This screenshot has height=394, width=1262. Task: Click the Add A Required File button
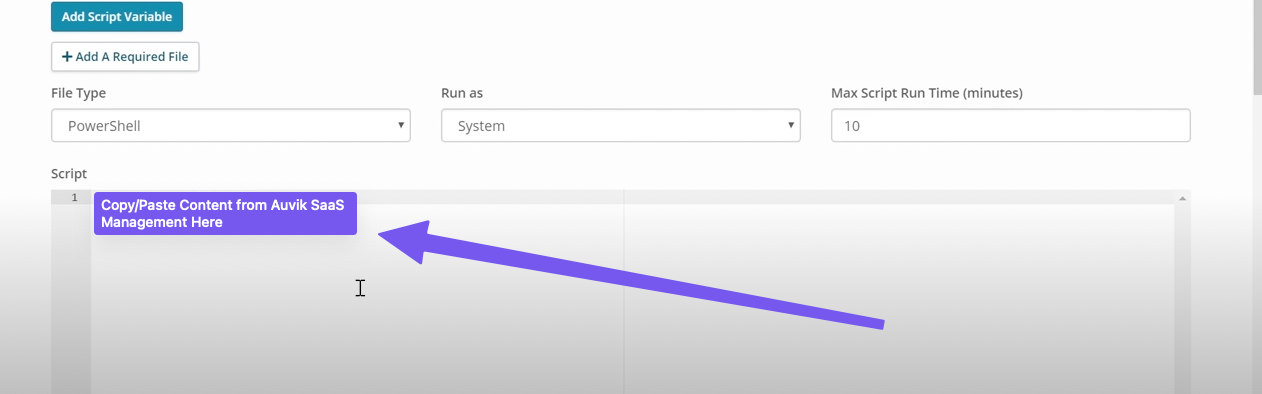point(125,57)
